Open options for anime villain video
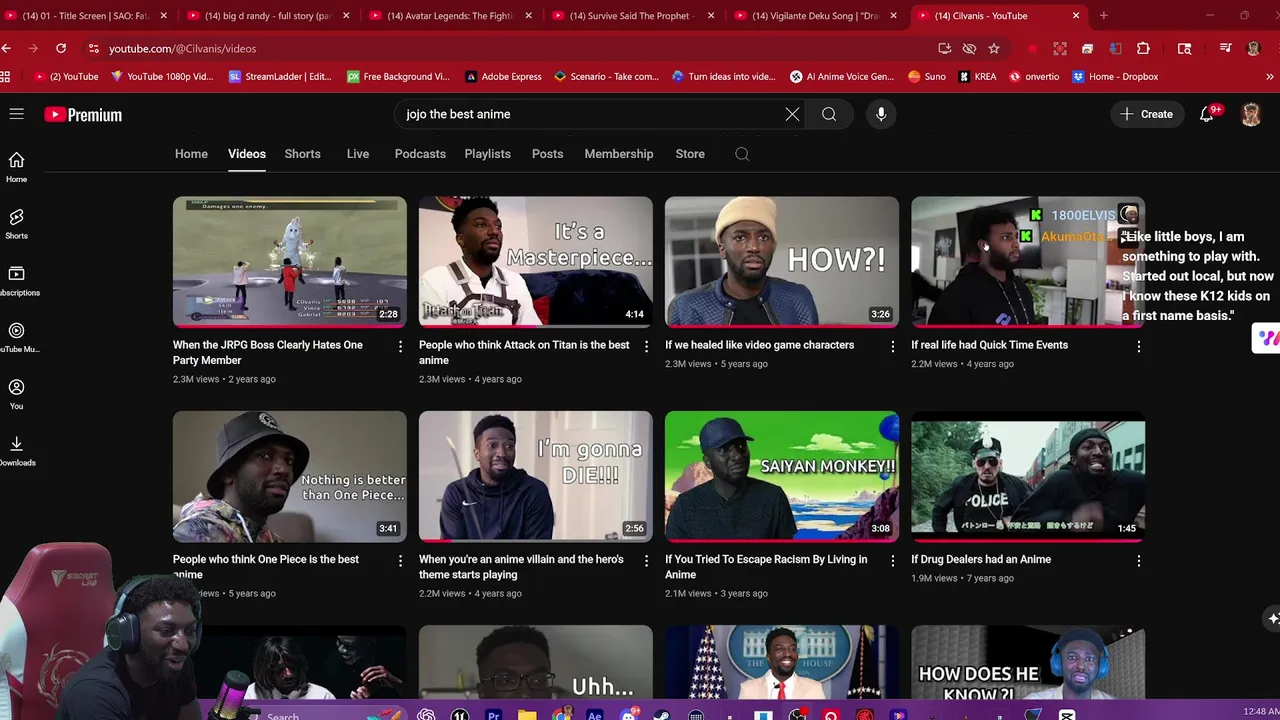This screenshot has height=720, width=1280. click(646, 561)
